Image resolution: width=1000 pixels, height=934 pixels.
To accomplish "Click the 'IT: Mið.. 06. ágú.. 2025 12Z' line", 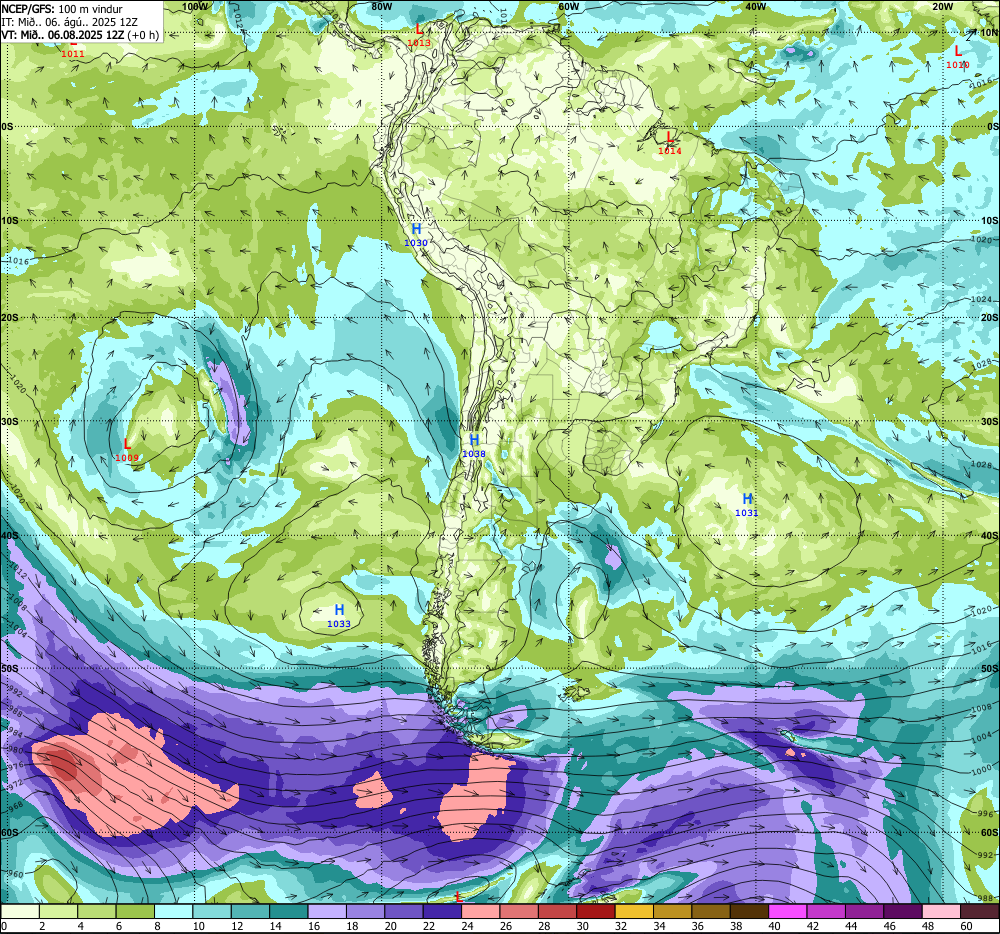I will click(70, 22).
